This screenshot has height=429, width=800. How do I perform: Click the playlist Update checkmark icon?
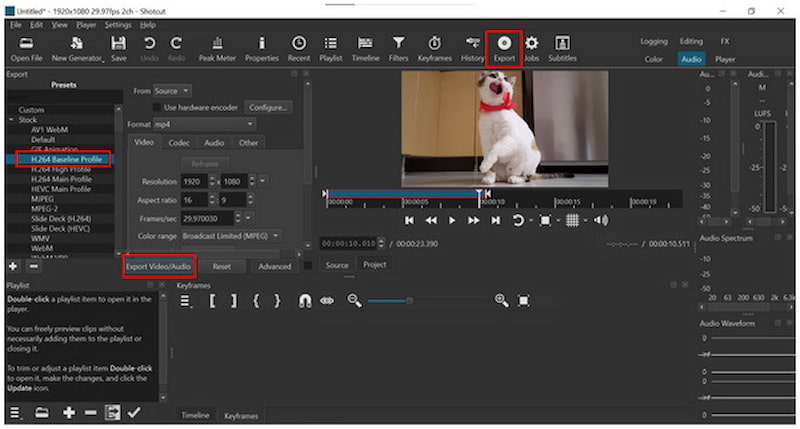134,412
